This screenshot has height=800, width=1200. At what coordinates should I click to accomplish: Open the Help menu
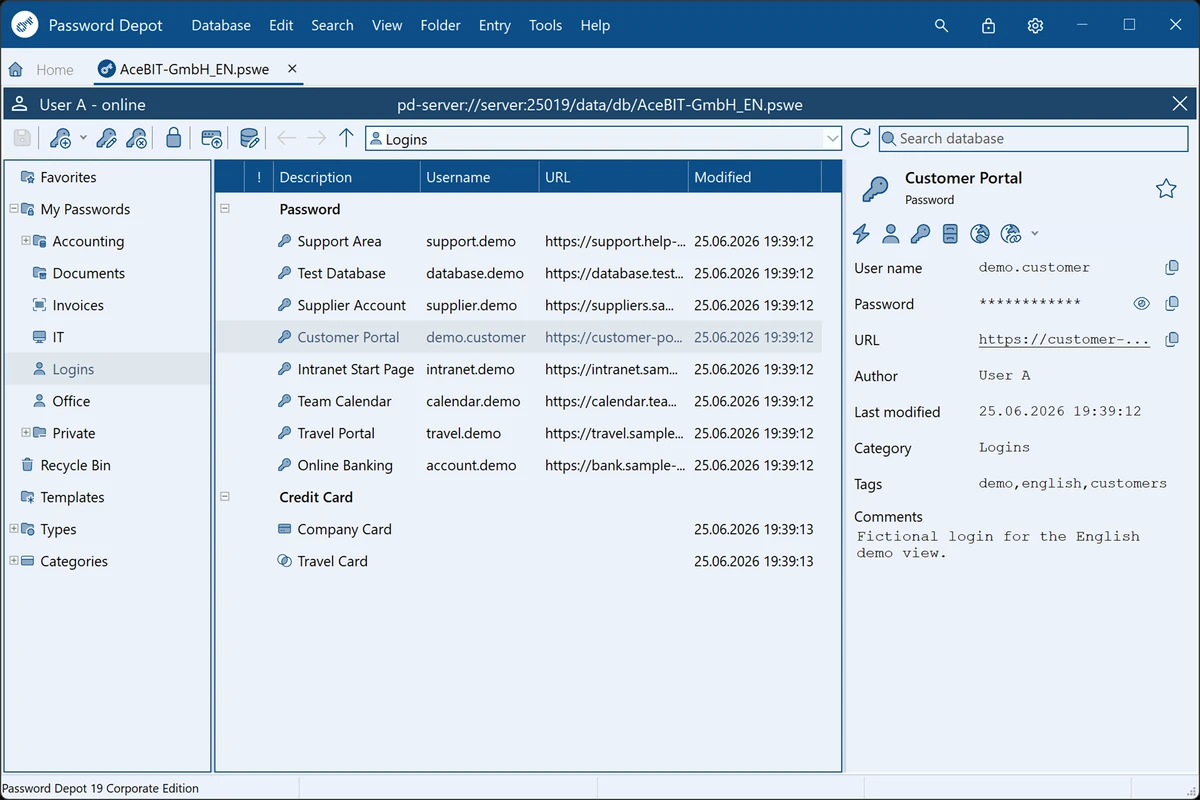pos(595,26)
